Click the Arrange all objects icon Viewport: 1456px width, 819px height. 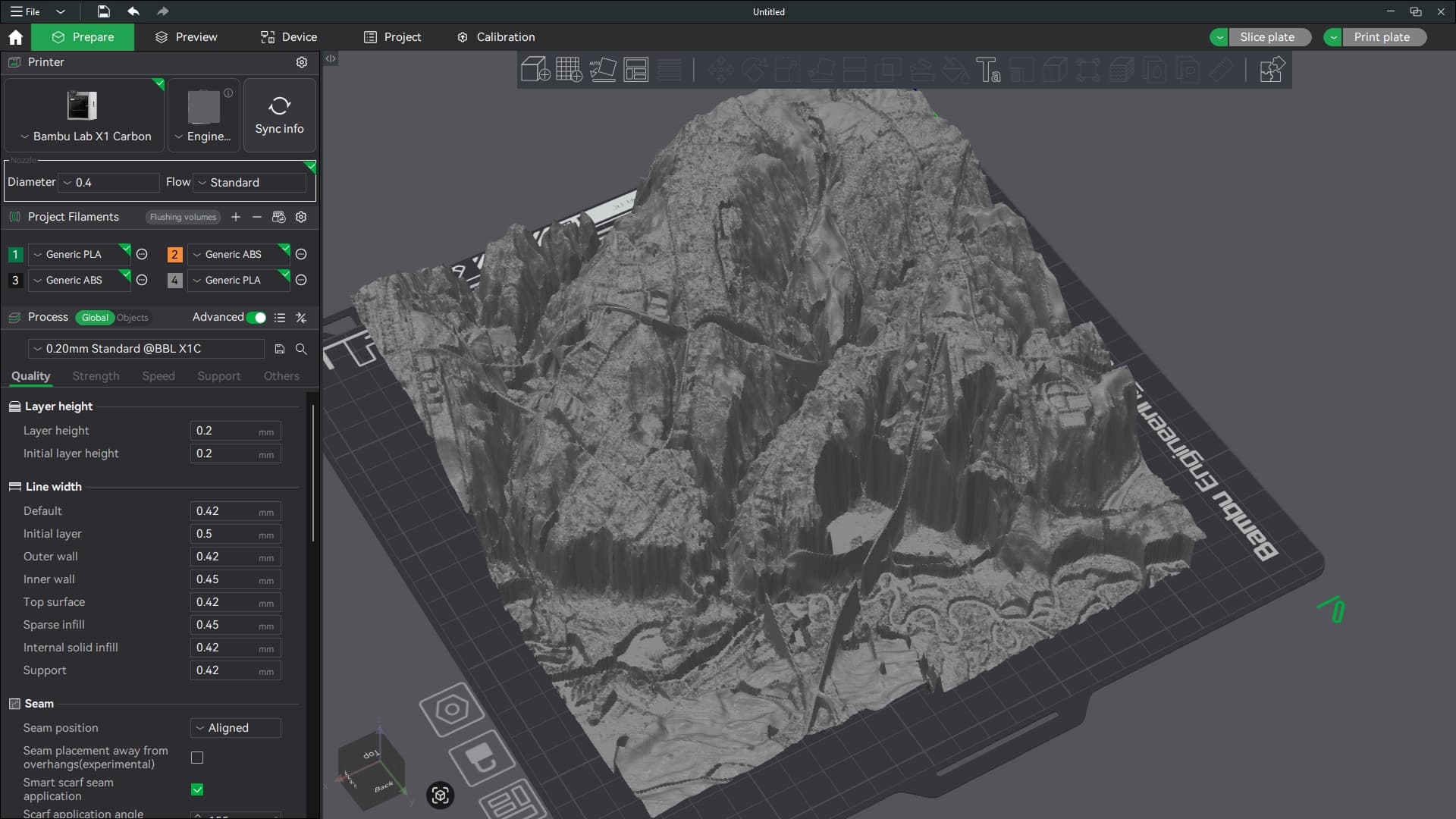(x=636, y=70)
